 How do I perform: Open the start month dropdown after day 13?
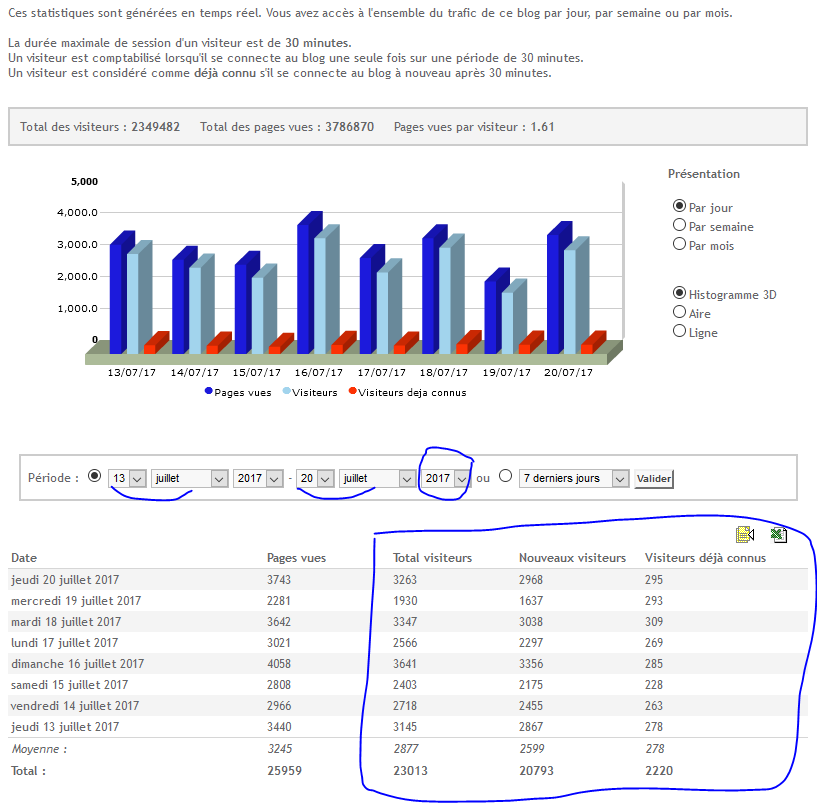tap(190, 478)
